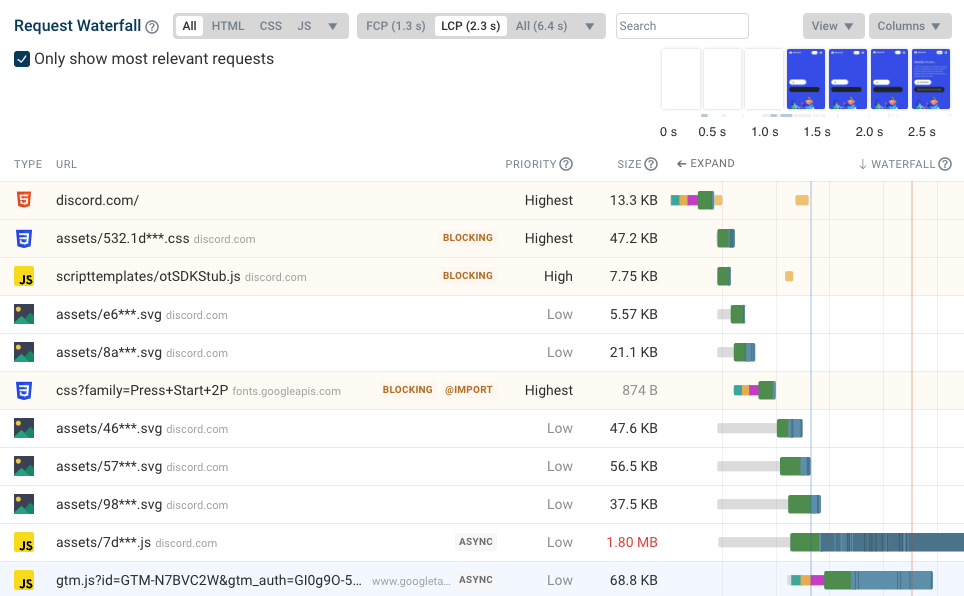Click the BLOCKING badge on otSDKStub.js row
Image resolution: width=964 pixels, height=596 pixels.
(x=468, y=276)
